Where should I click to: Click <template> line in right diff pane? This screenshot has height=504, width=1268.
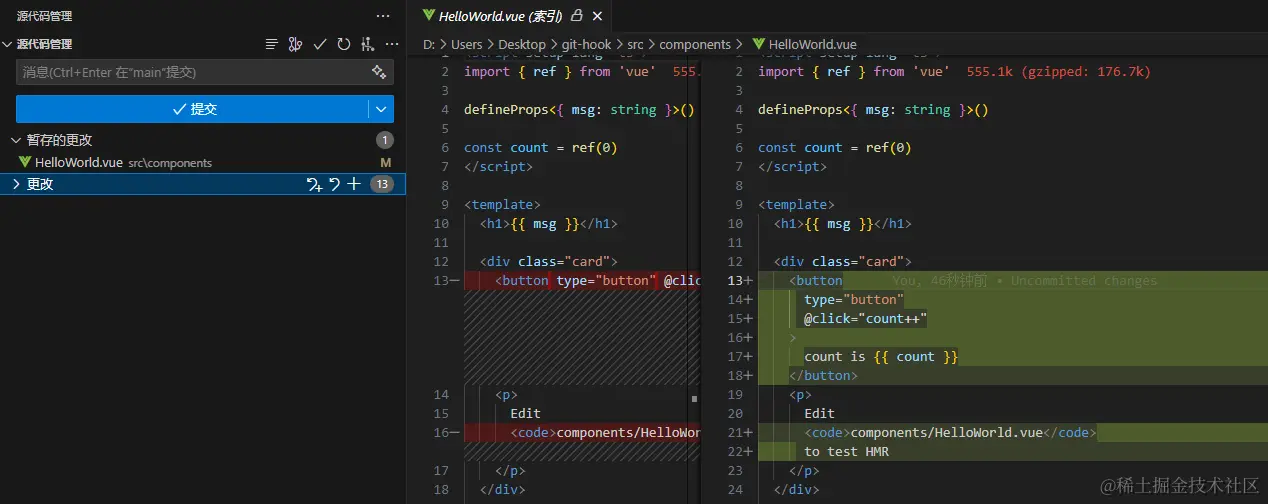pos(796,204)
